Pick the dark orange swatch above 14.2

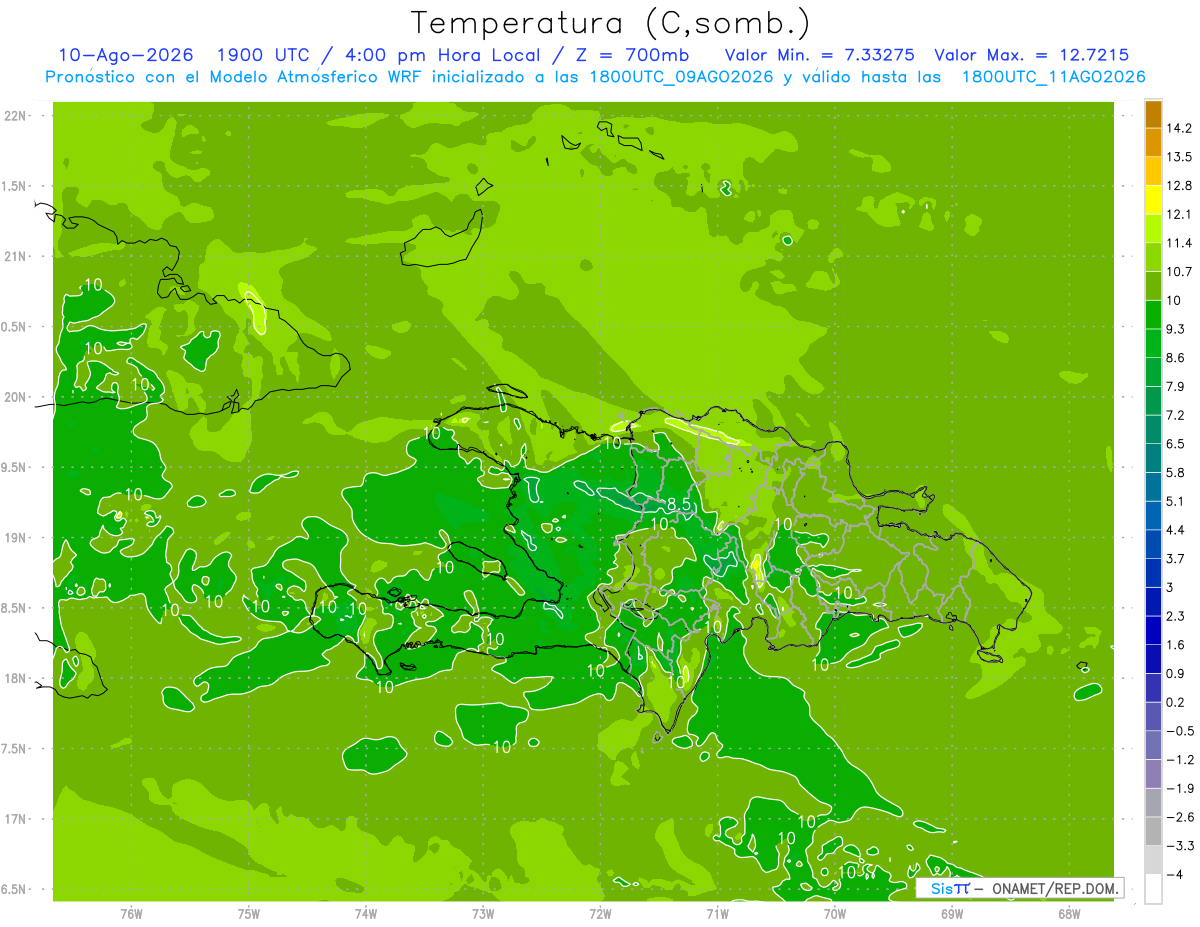coord(1153,114)
